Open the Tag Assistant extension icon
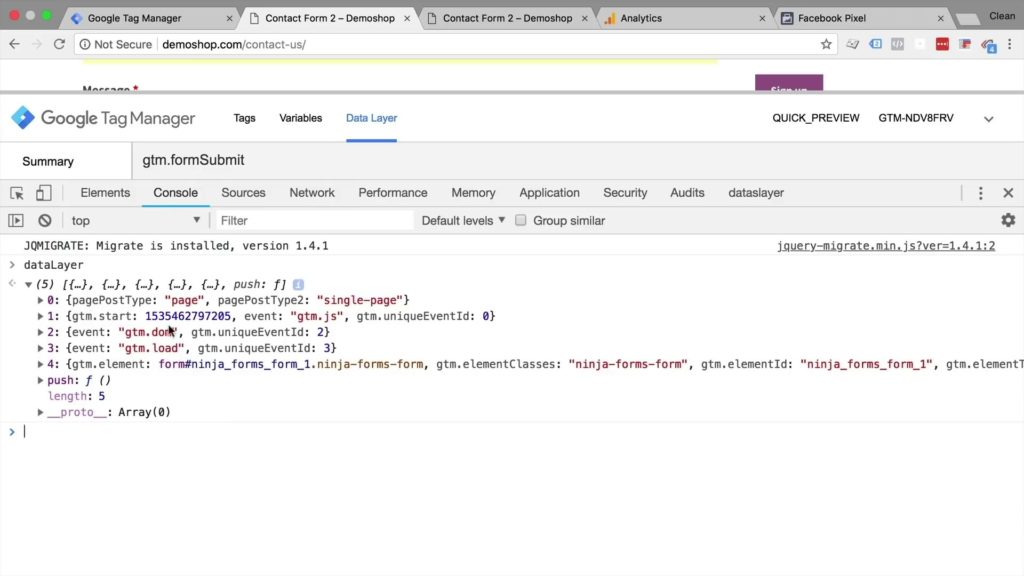1024x576 pixels. click(876, 44)
